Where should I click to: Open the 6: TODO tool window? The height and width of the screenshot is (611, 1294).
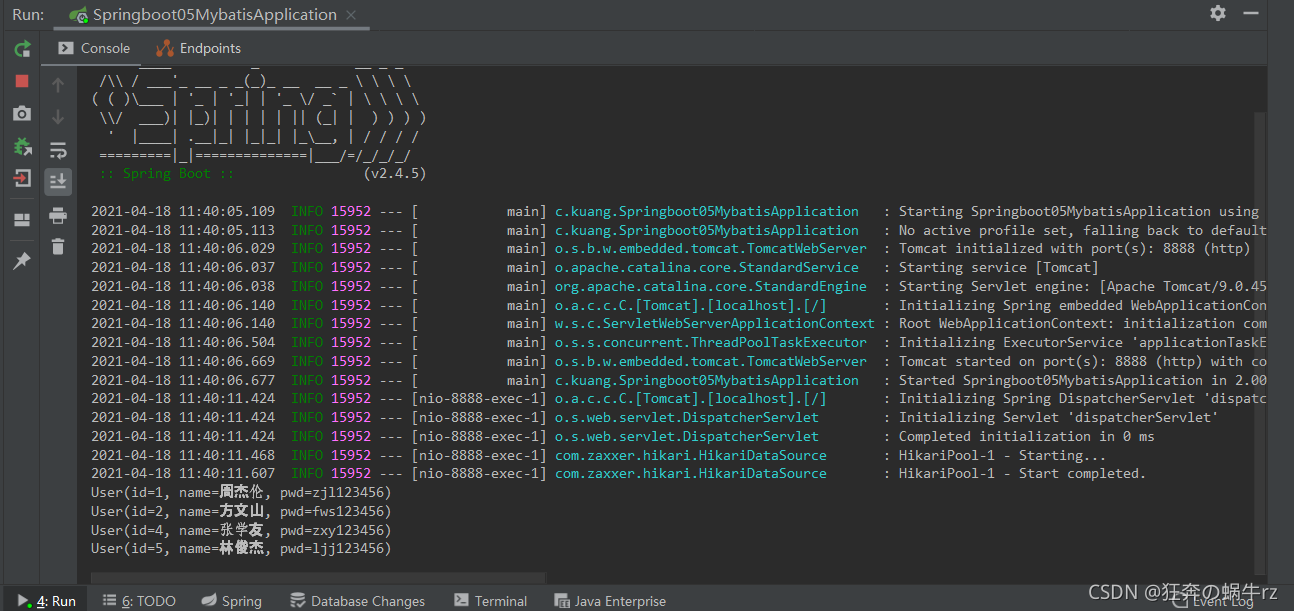pyautogui.click(x=139, y=600)
